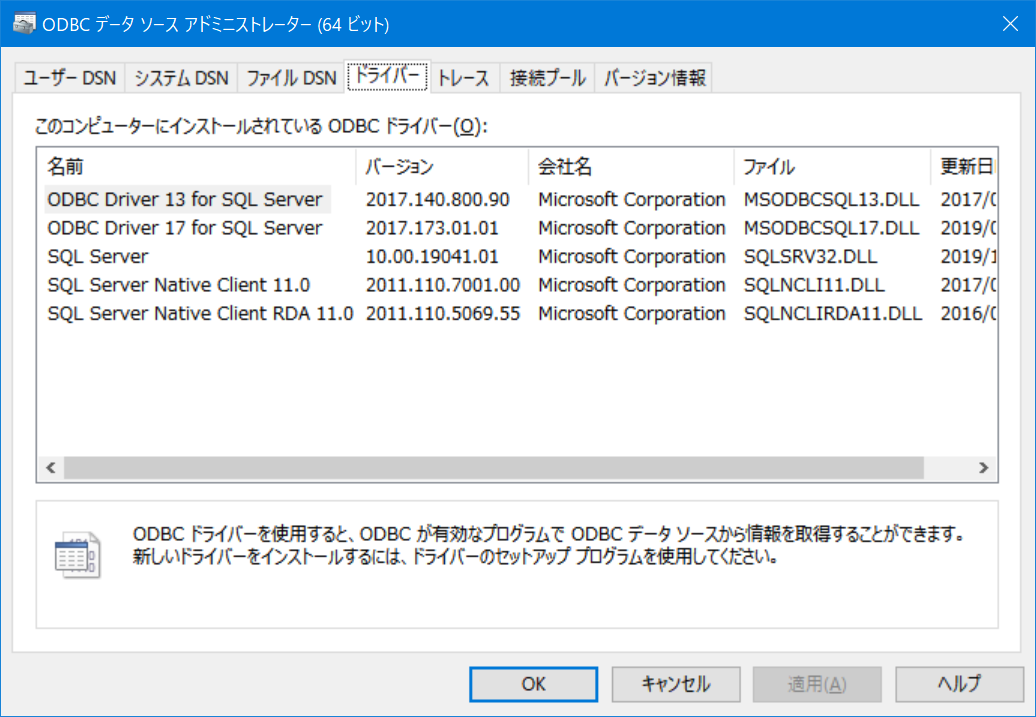Click the left scroll arrow of driver list
Viewport: 1036px width, 717px height.
click(51, 467)
